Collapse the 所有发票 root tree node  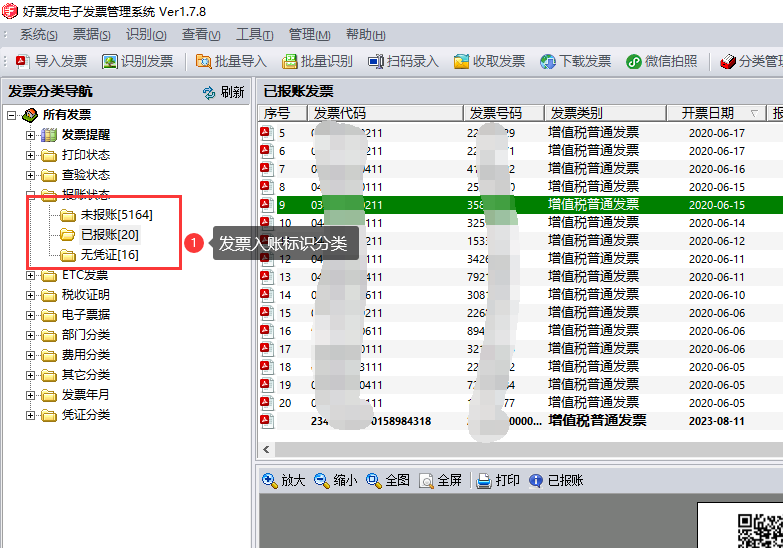pos(11,115)
